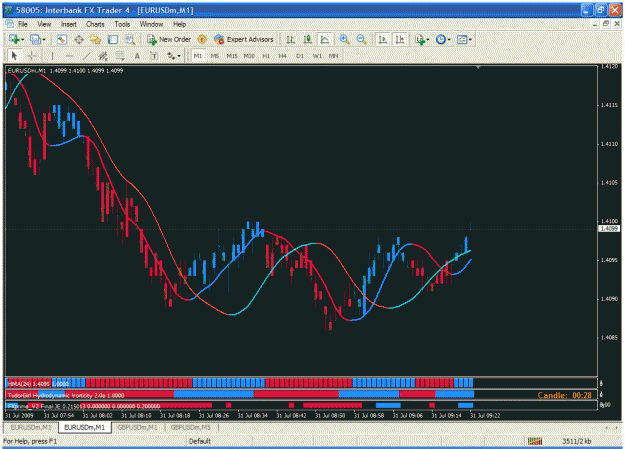Expand the Profiles dropdown arrow
The height and width of the screenshot is (449, 625).
[x=43, y=39]
